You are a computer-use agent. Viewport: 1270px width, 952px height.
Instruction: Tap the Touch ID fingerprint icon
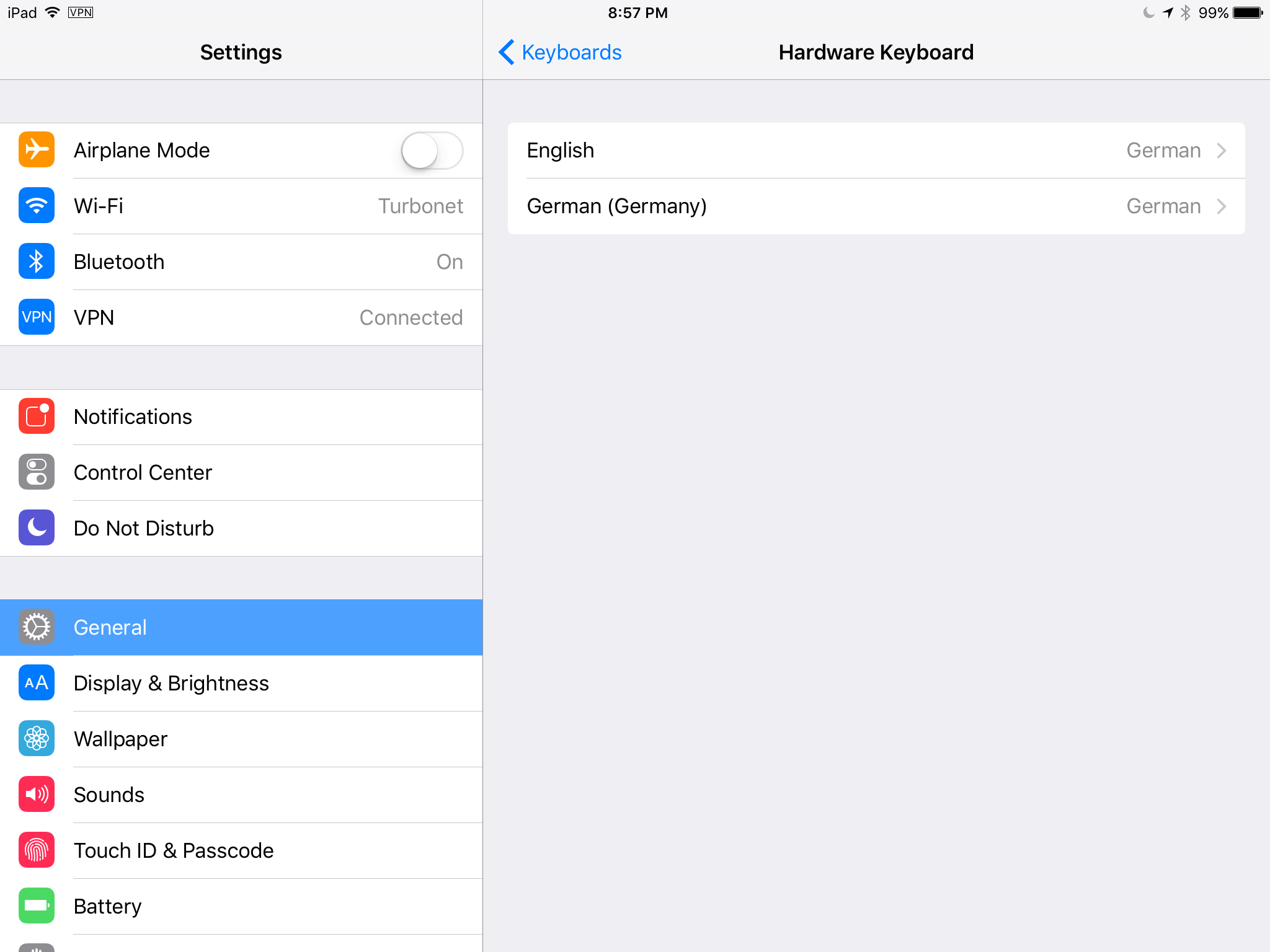tap(37, 850)
